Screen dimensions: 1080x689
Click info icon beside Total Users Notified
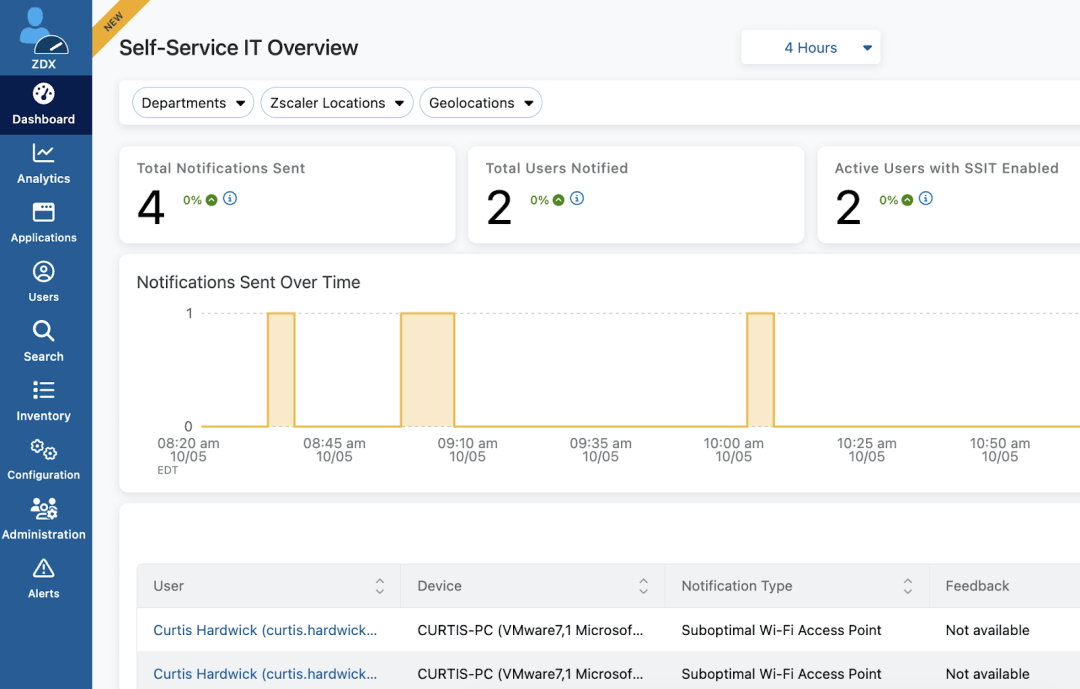click(577, 199)
